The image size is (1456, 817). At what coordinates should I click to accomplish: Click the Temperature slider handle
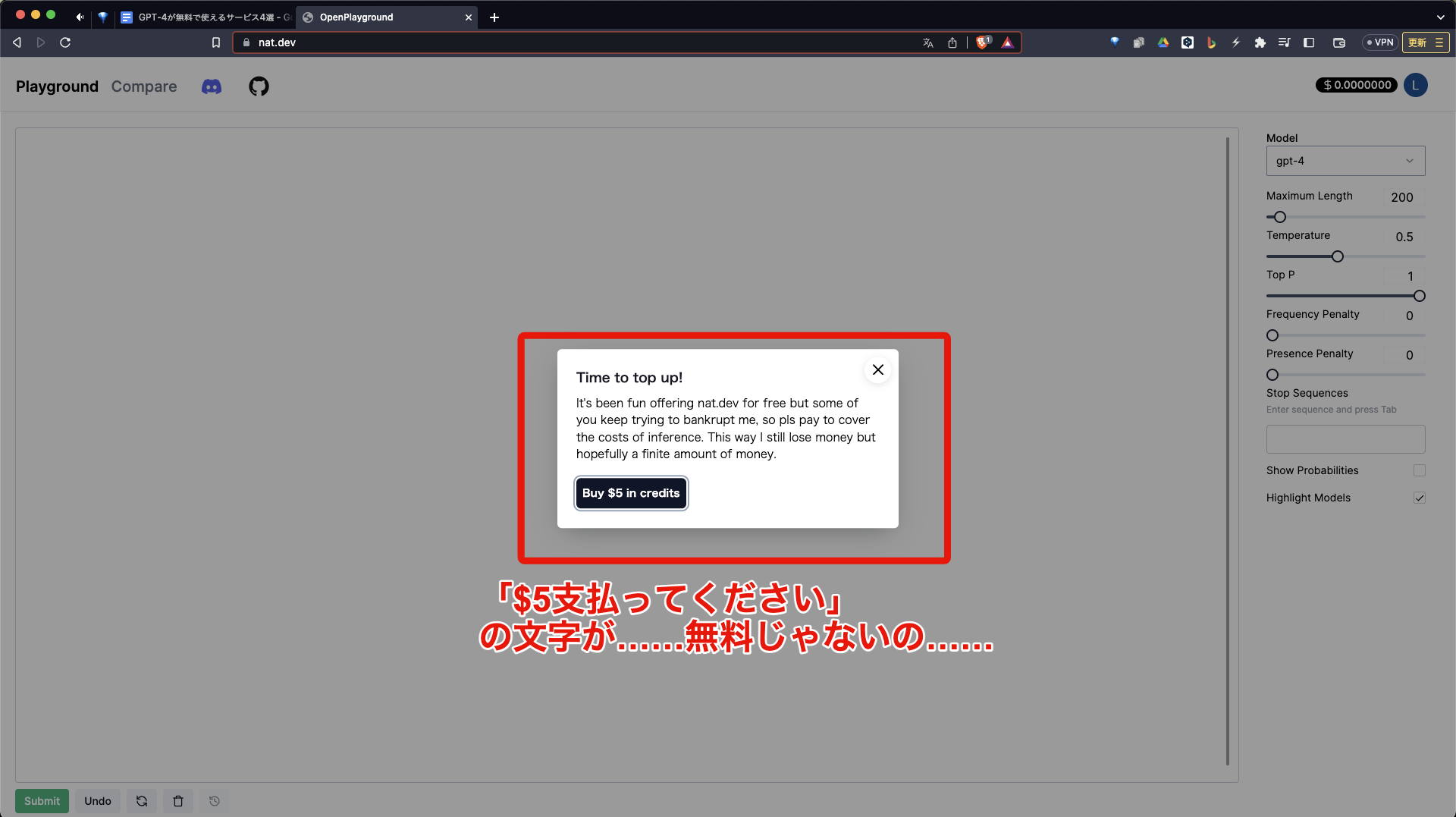pos(1338,256)
